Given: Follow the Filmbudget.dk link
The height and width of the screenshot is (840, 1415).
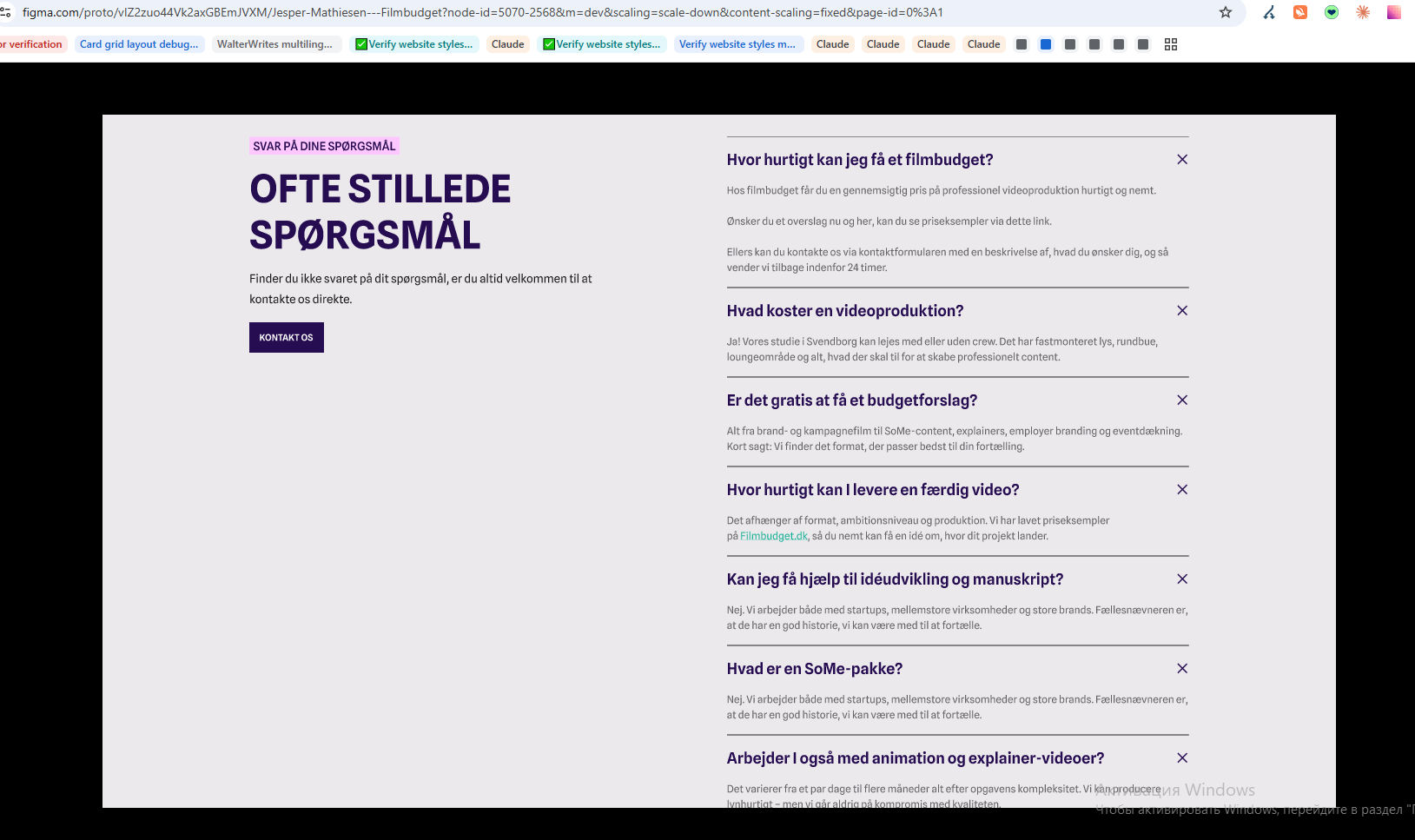Looking at the screenshot, I should pyautogui.click(x=774, y=536).
